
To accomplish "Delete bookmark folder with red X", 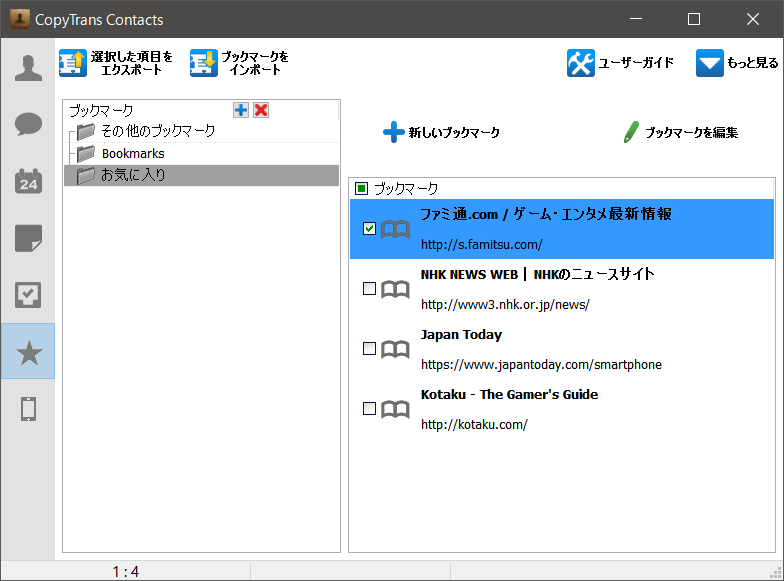I will click(x=261, y=110).
